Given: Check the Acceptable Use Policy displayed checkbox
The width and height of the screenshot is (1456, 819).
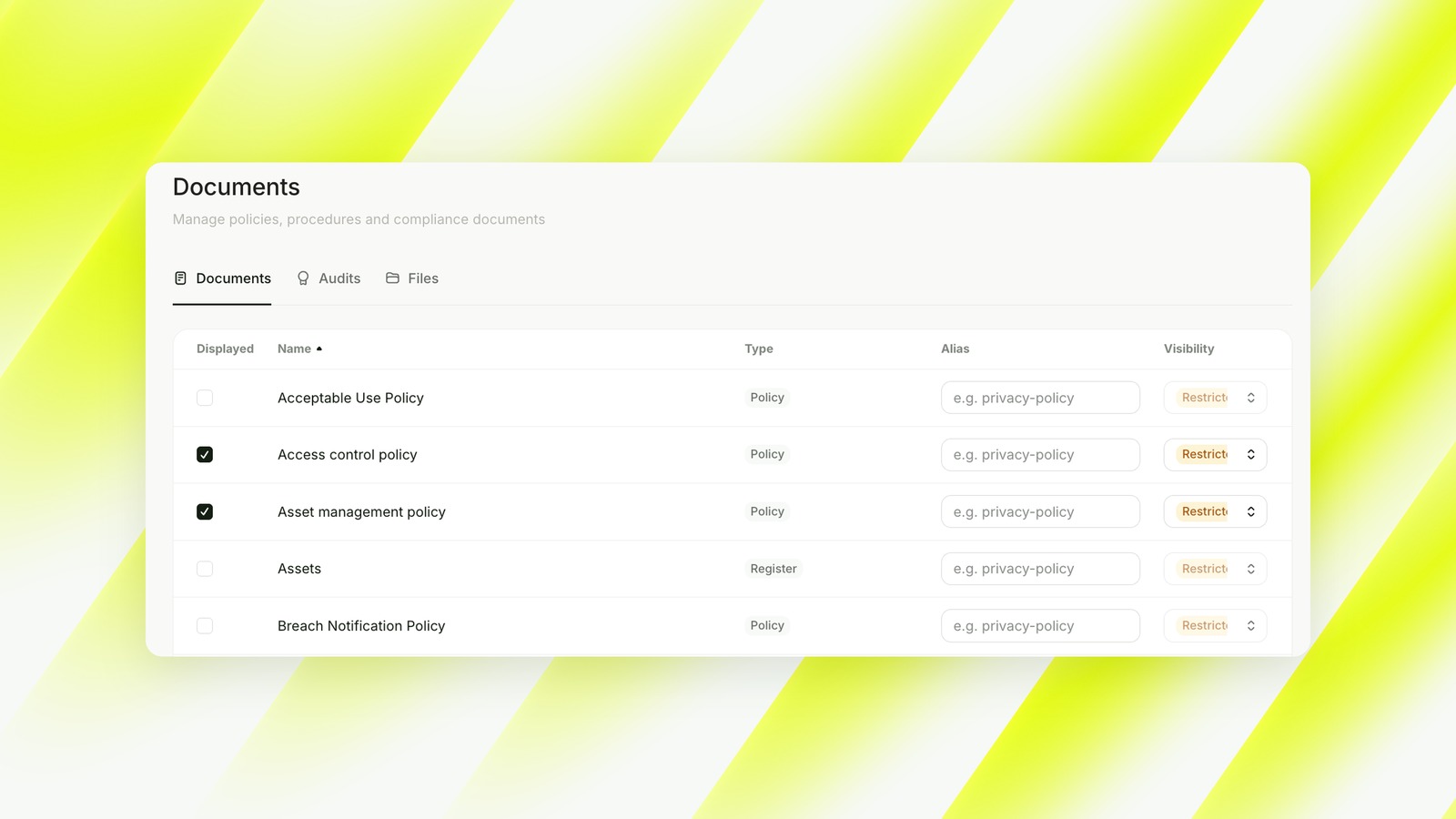Looking at the screenshot, I should (x=205, y=398).
